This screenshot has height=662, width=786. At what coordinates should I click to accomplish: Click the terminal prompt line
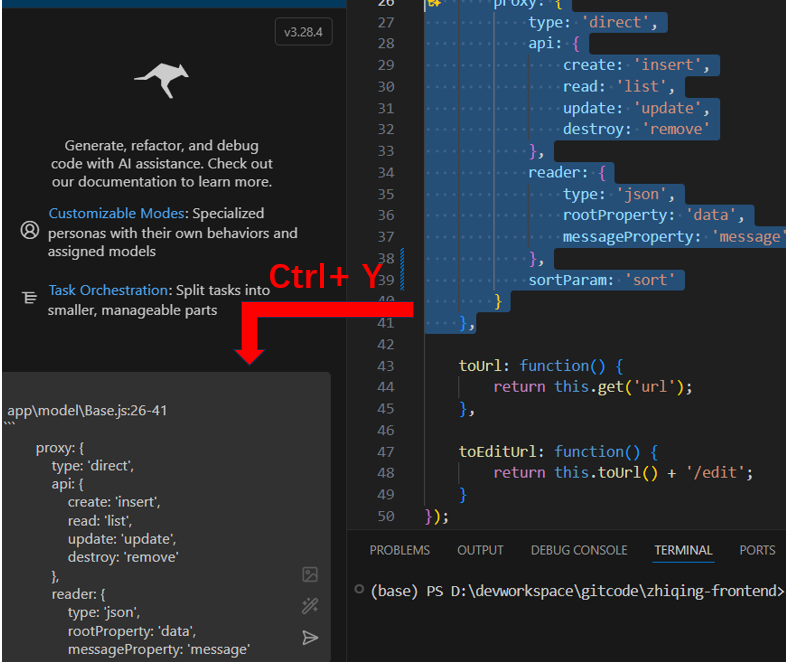click(x=576, y=591)
